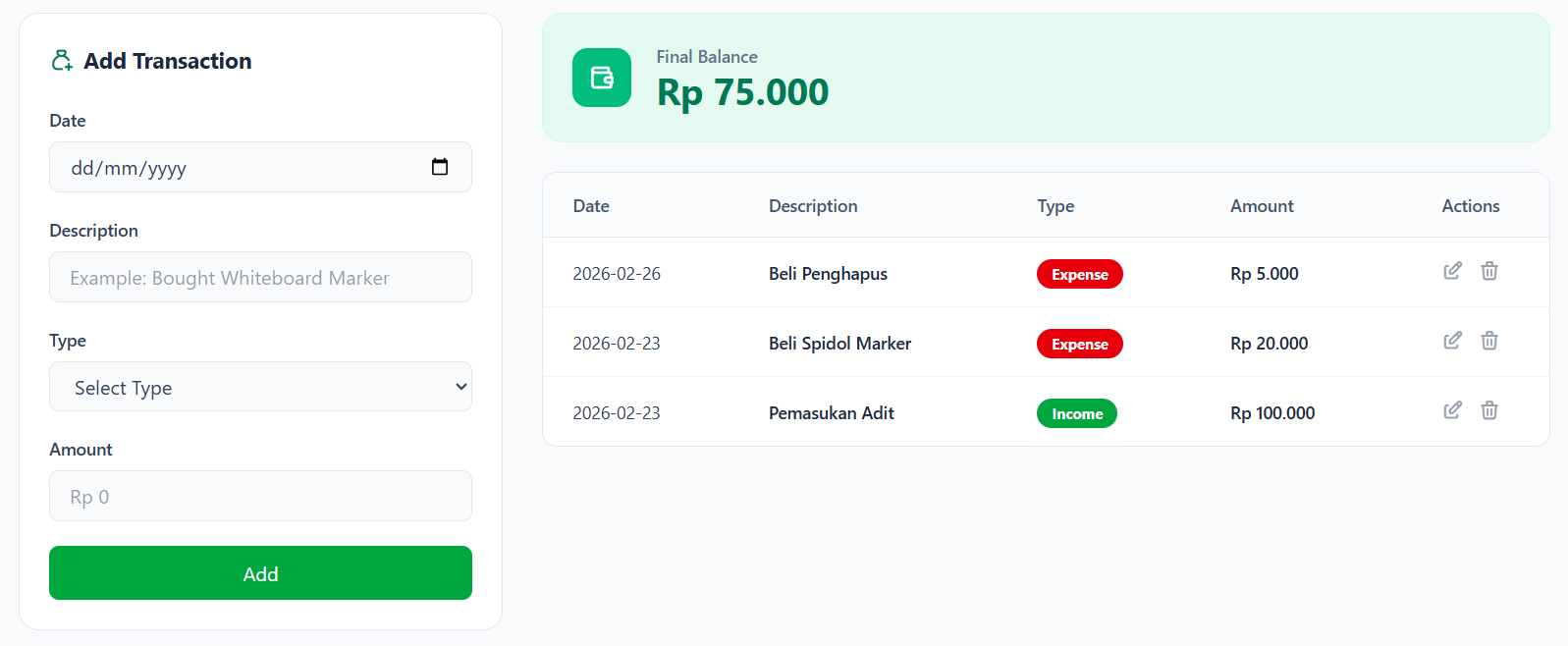The height and width of the screenshot is (646, 1568).
Task: Edit the Beli Spidol Marker entry
Action: 1452,341
